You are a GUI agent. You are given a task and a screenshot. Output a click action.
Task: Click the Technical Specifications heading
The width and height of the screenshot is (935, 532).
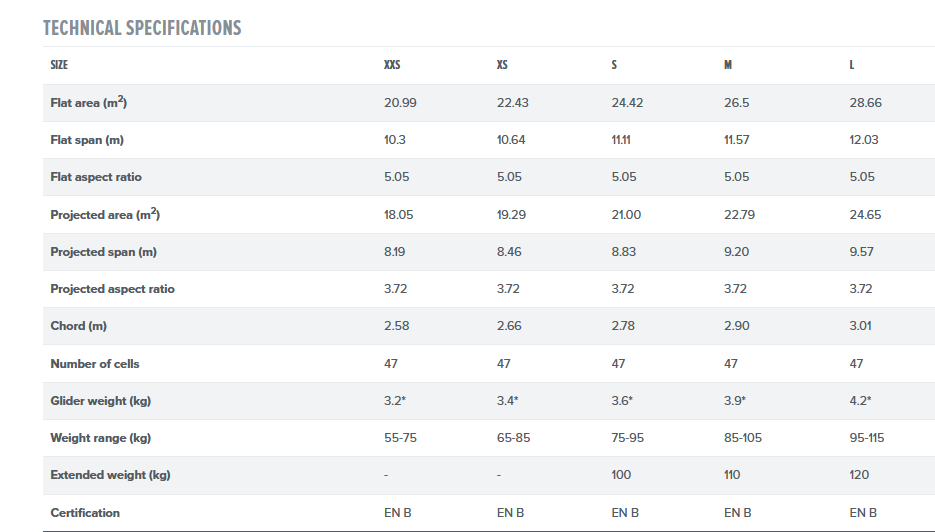click(142, 27)
